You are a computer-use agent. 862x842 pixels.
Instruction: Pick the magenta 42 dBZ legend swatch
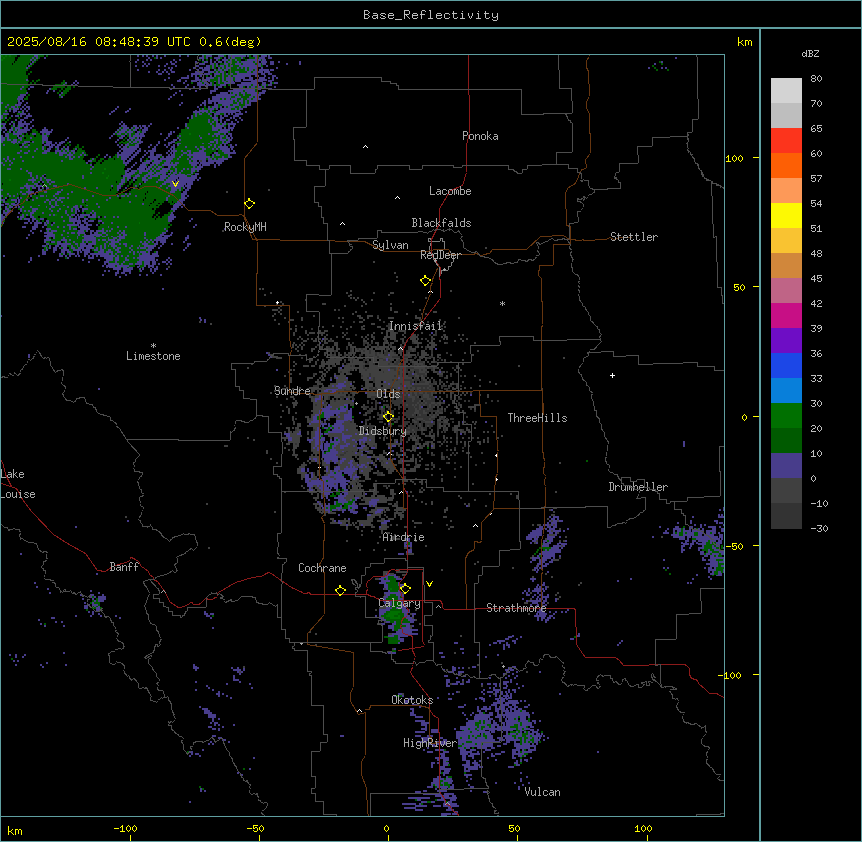786,315
